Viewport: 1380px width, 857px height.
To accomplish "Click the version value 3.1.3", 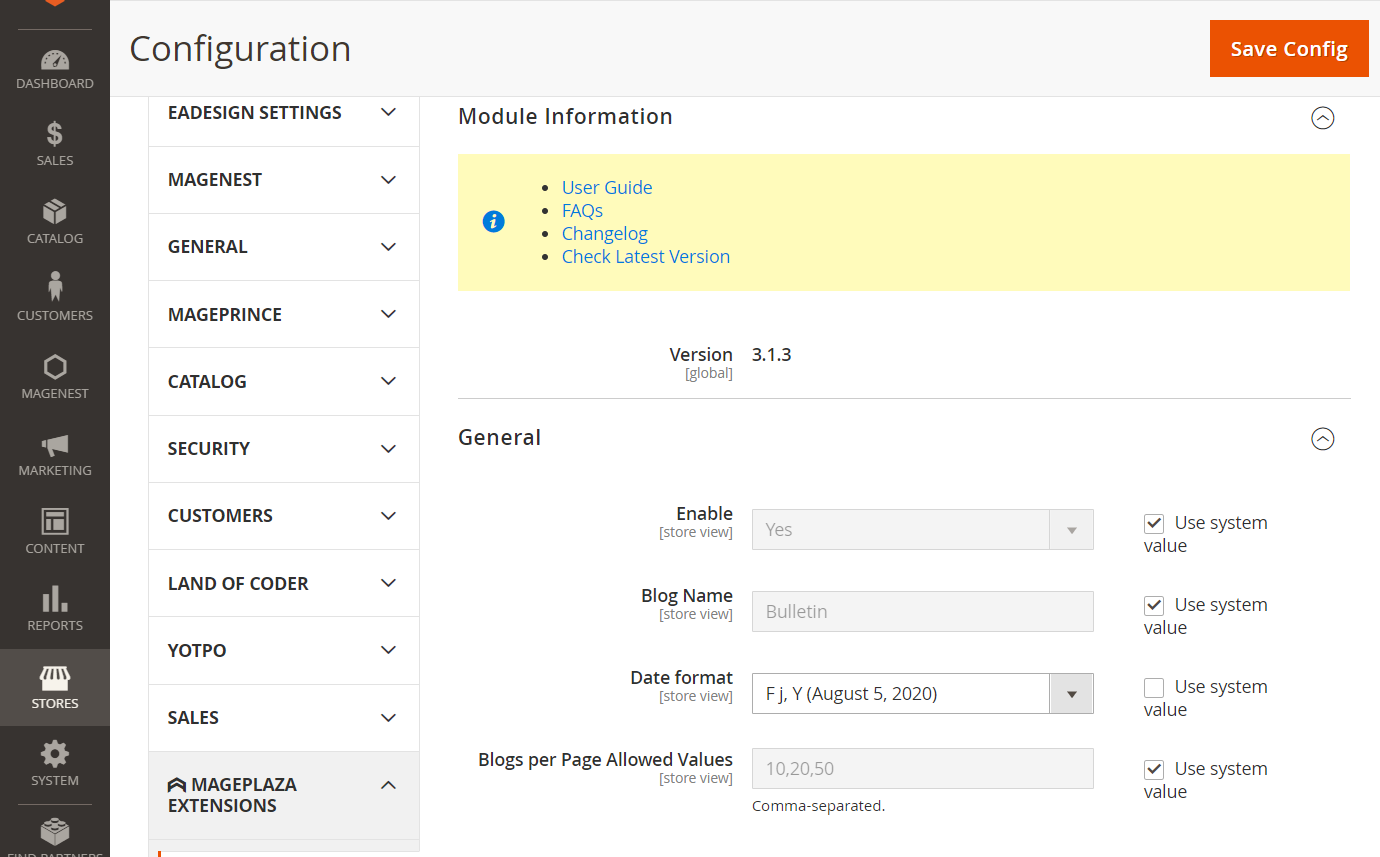I will (771, 354).
